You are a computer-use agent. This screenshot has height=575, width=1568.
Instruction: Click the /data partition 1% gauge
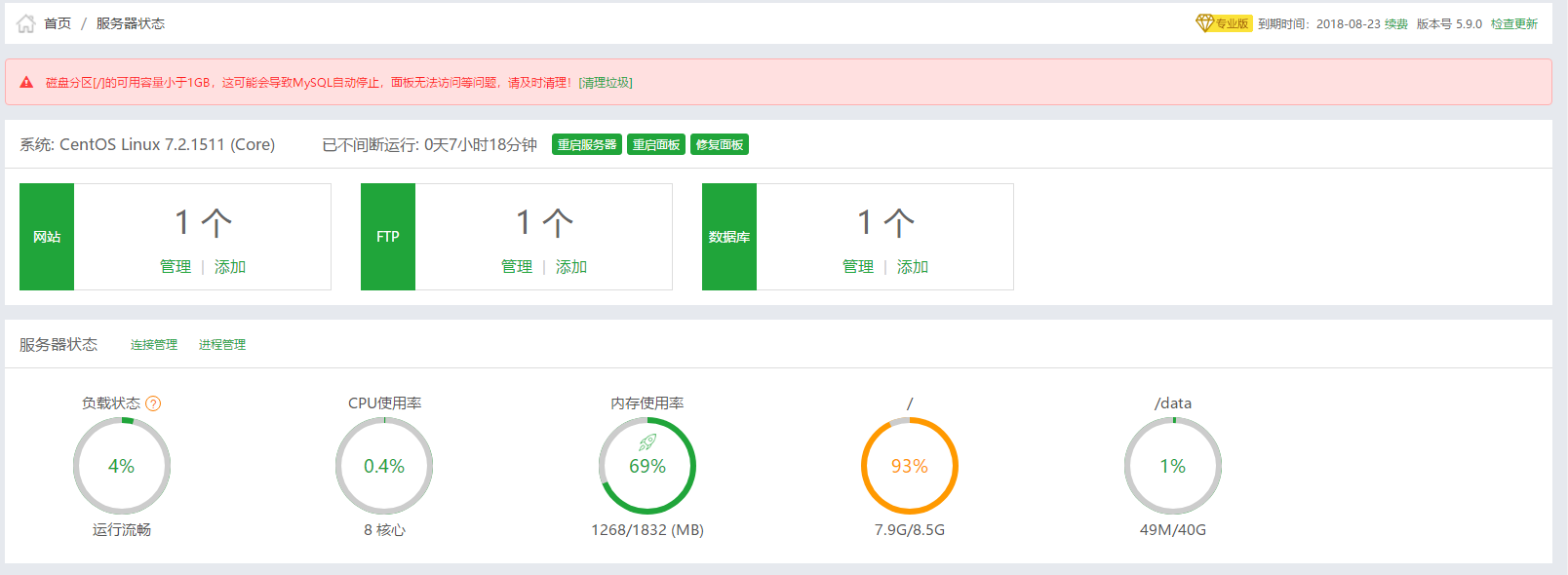coord(1173,466)
